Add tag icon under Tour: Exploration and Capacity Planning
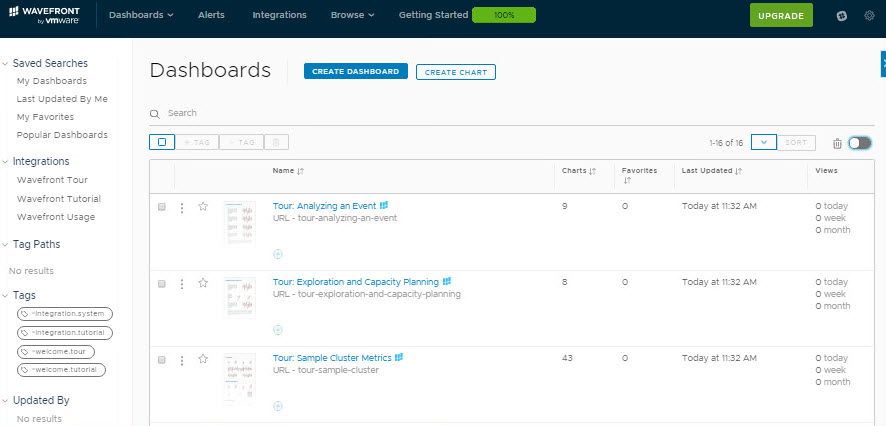Image resolution: width=886 pixels, height=426 pixels. (x=278, y=330)
